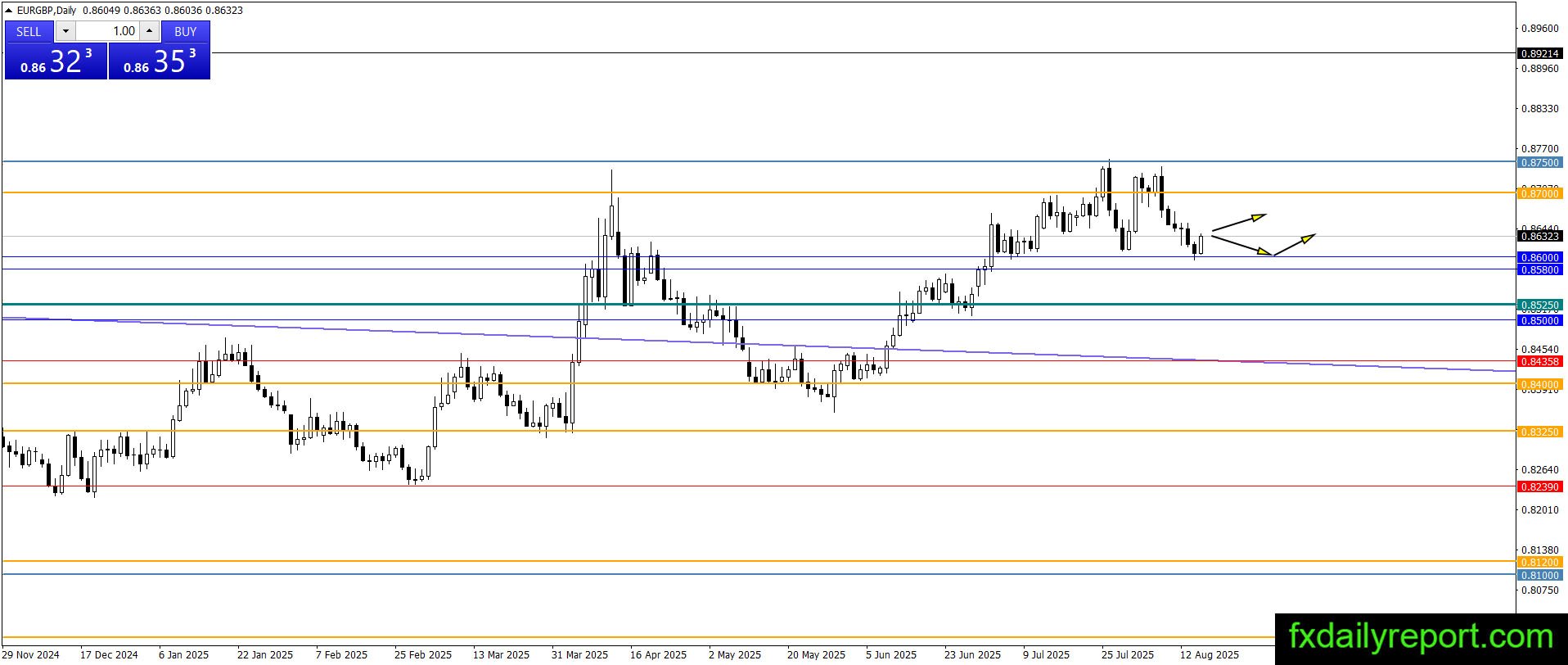The image size is (1568, 665).
Task: Click the buy price 0.86 35 panel
Action: click(x=160, y=61)
